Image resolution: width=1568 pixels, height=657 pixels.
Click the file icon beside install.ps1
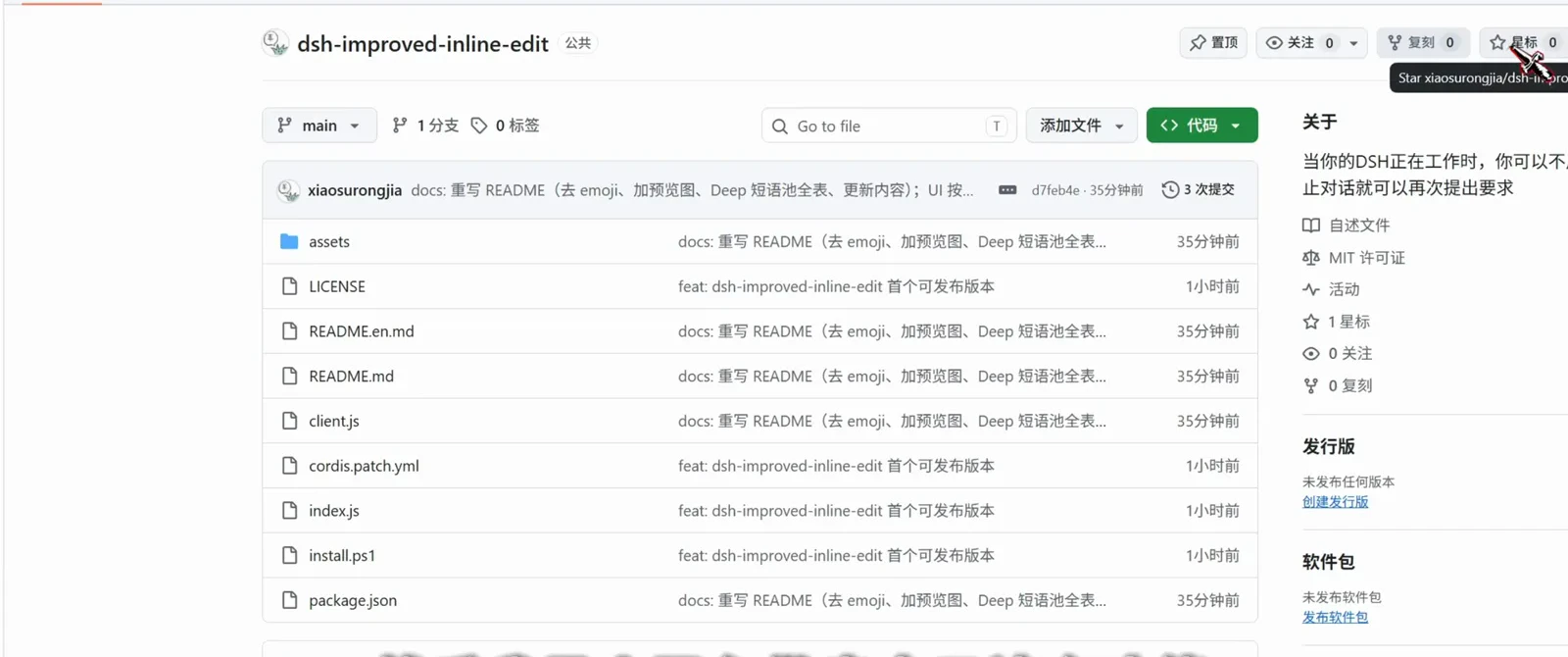point(289,556)
